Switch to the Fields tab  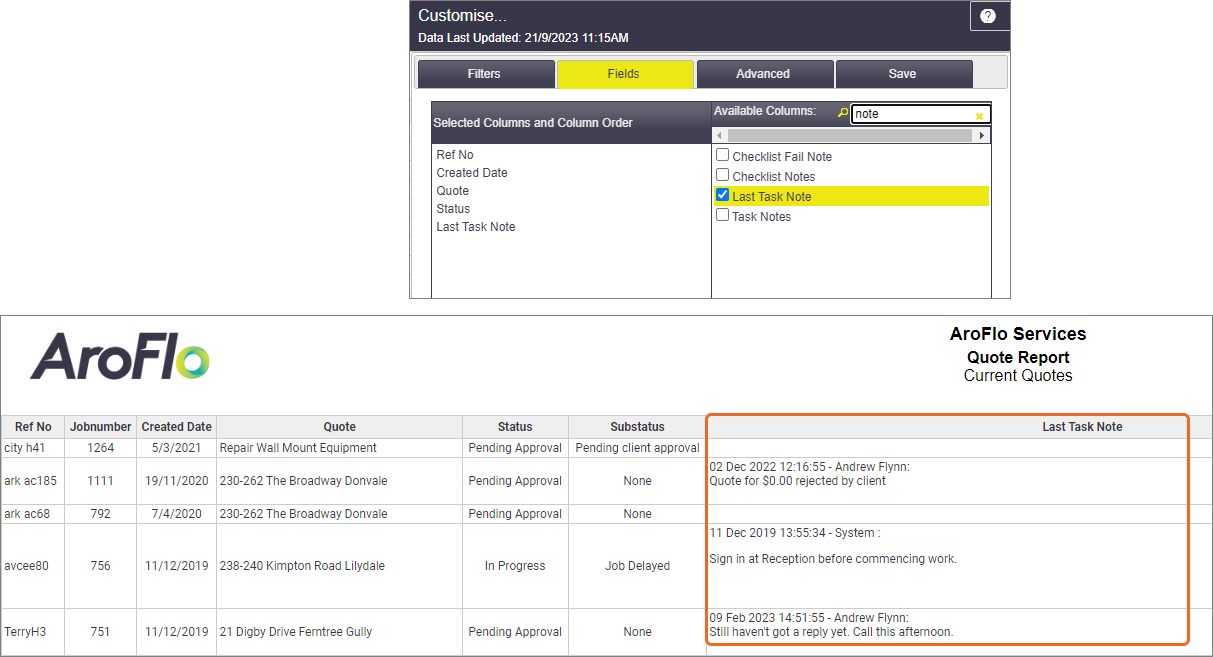625,74
